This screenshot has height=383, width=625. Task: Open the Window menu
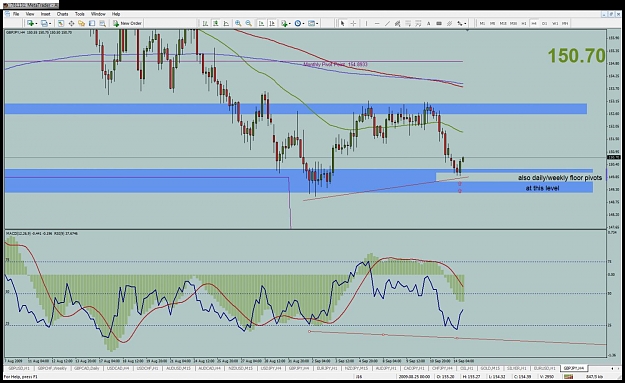(x=98, y=14)
